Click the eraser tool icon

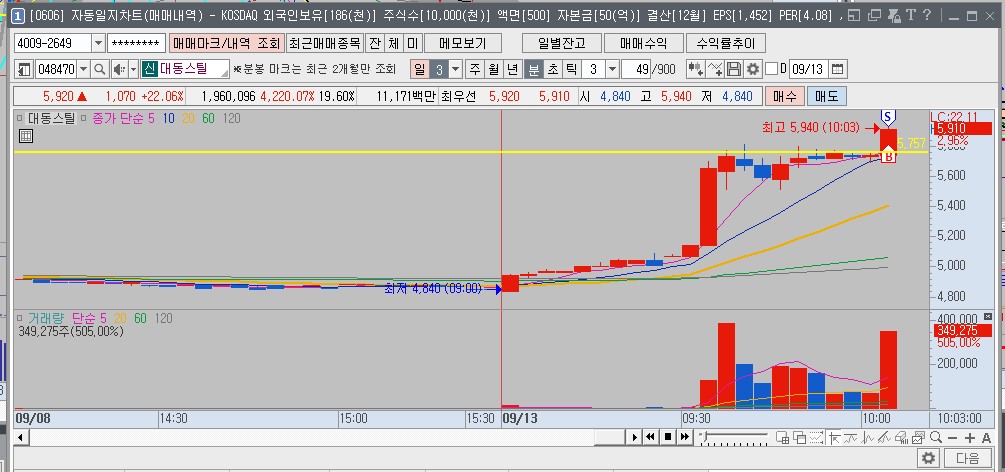point(901,437)
